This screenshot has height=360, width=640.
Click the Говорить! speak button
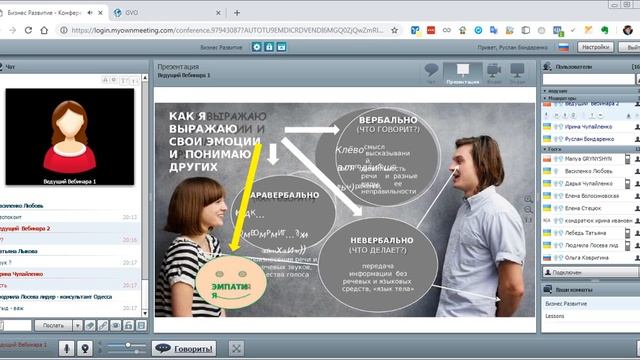click(184, 349)
